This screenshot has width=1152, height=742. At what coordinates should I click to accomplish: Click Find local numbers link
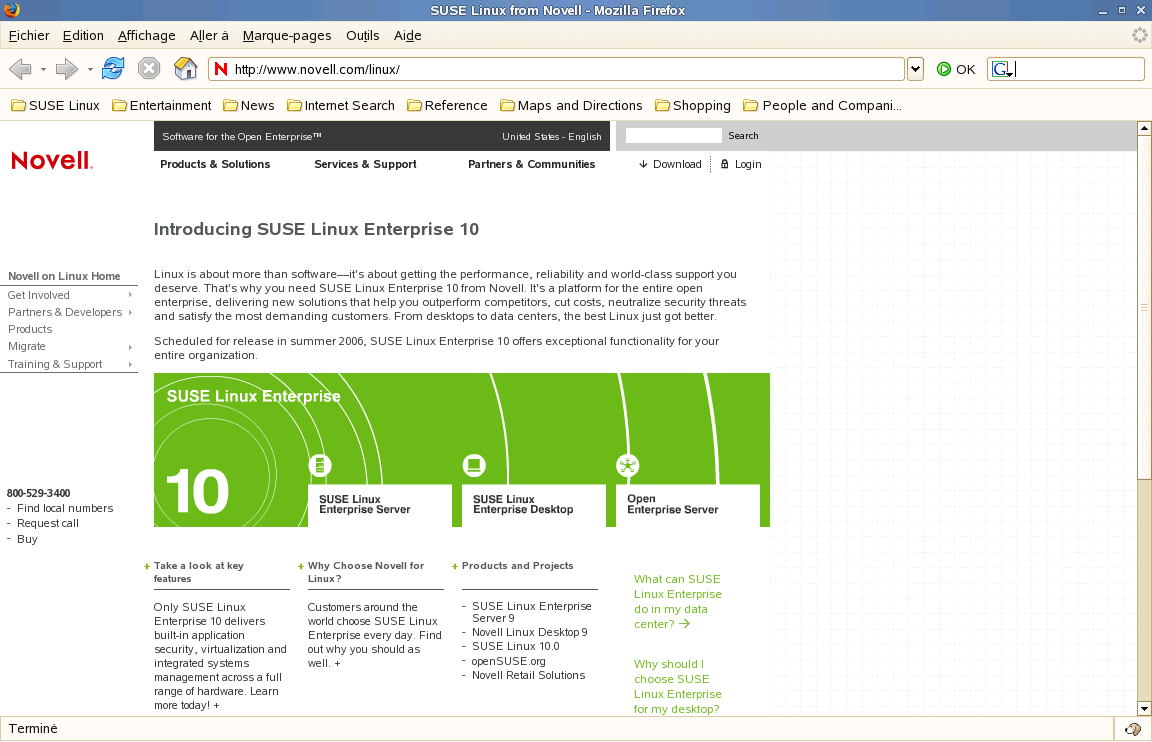point(65,508)
